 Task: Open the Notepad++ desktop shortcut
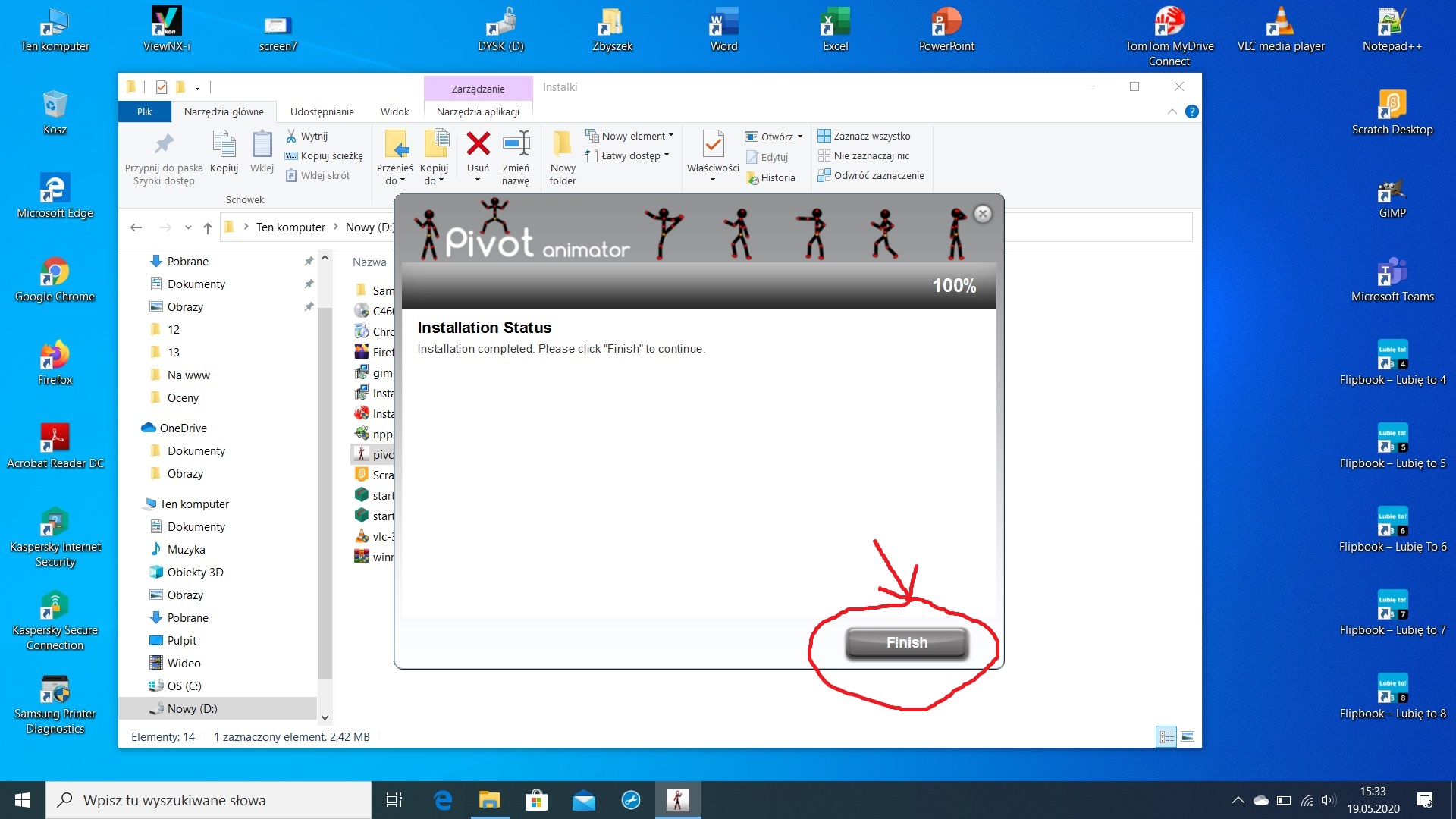[x=1392, y=30]
